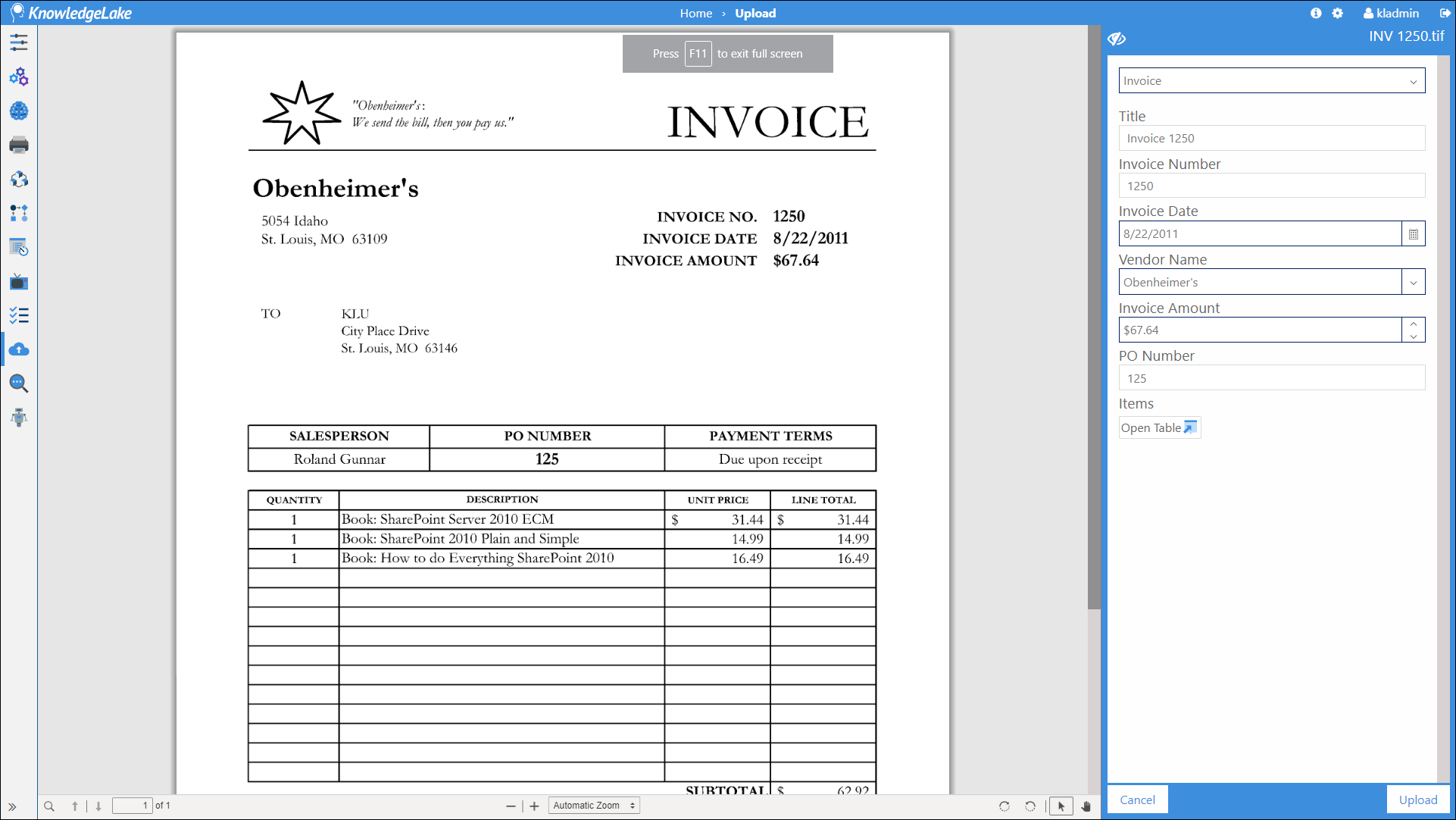Screen dimensions: 1456x820
Task: Open the cloud upload icon in sidebar
Action: click(19, 349)
